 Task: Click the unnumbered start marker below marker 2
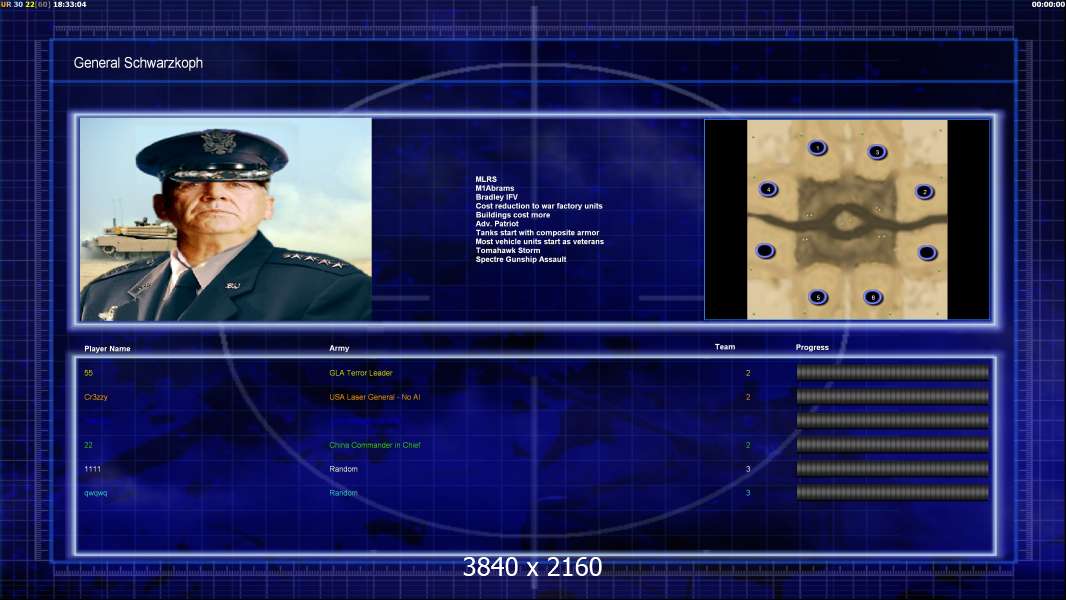927,253
